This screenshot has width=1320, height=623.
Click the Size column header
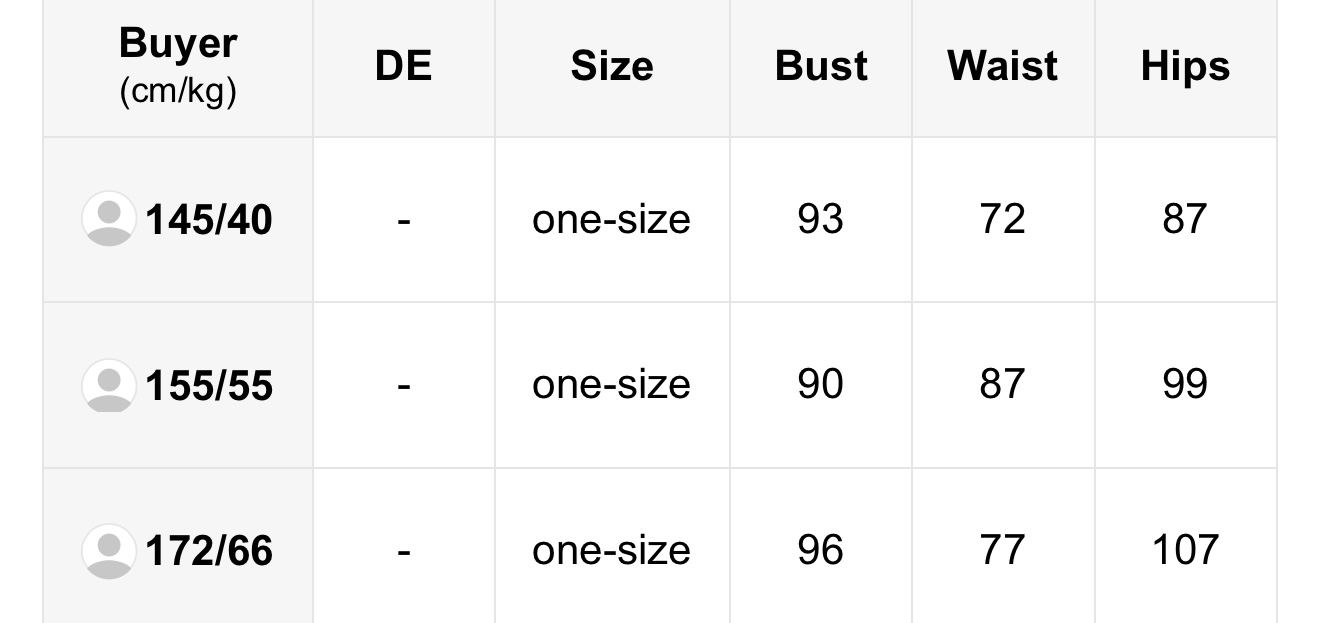click(612, 66)
